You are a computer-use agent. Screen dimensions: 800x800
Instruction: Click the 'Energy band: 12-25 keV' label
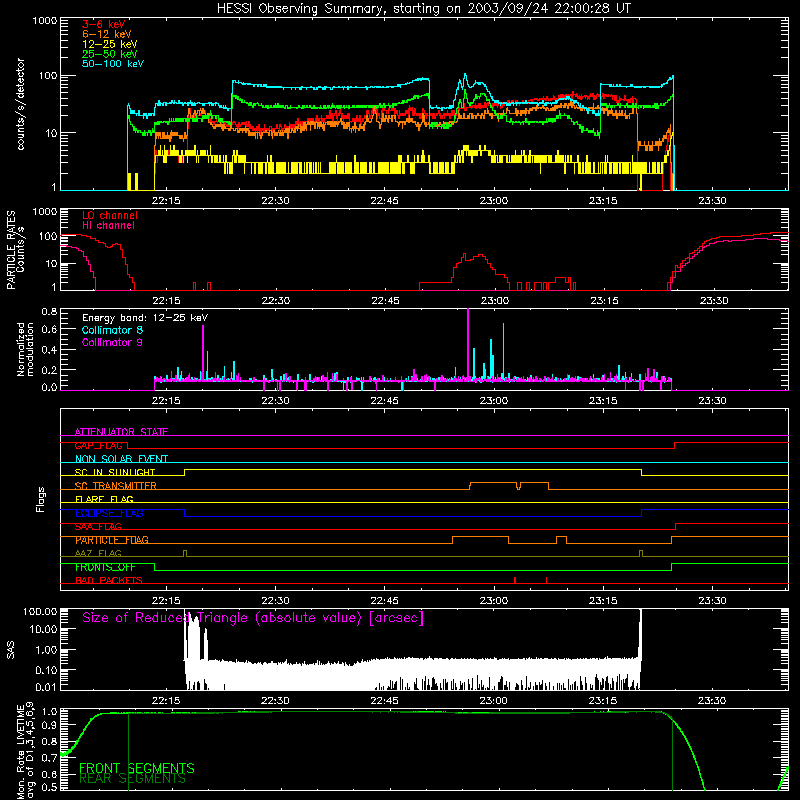point(145,318)
